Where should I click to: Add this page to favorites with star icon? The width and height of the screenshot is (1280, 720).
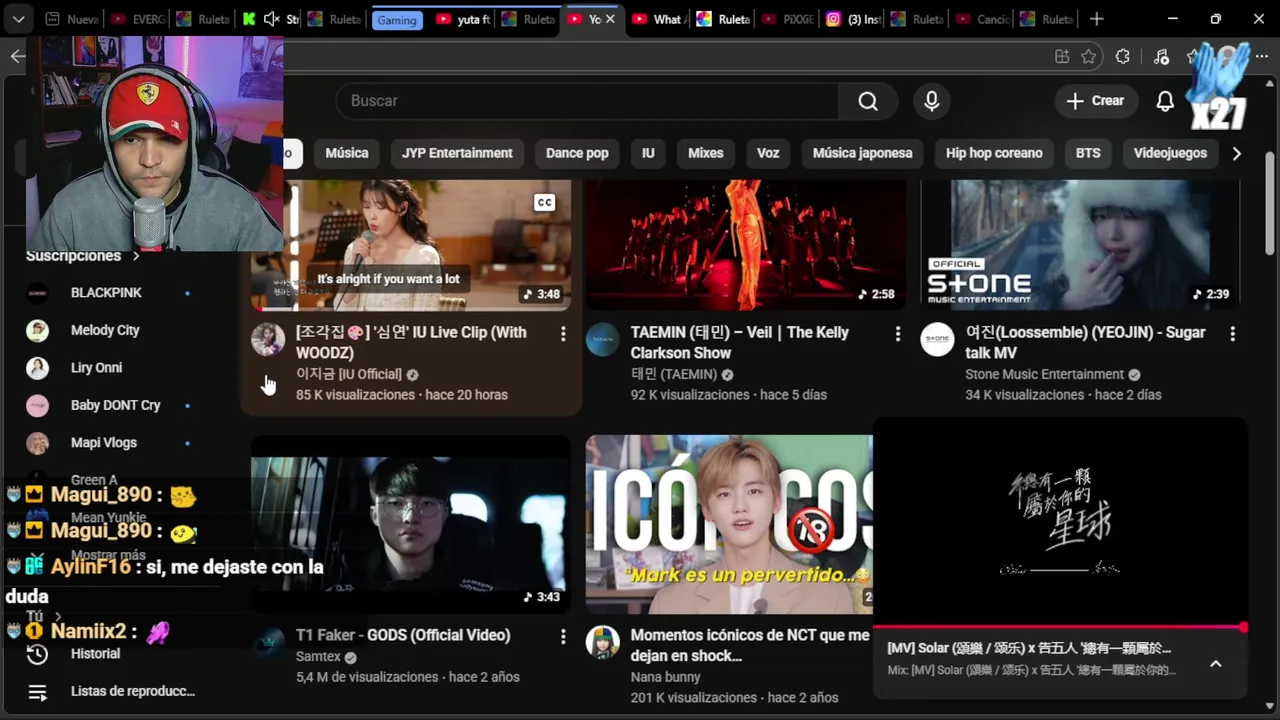pos(1089,57)
